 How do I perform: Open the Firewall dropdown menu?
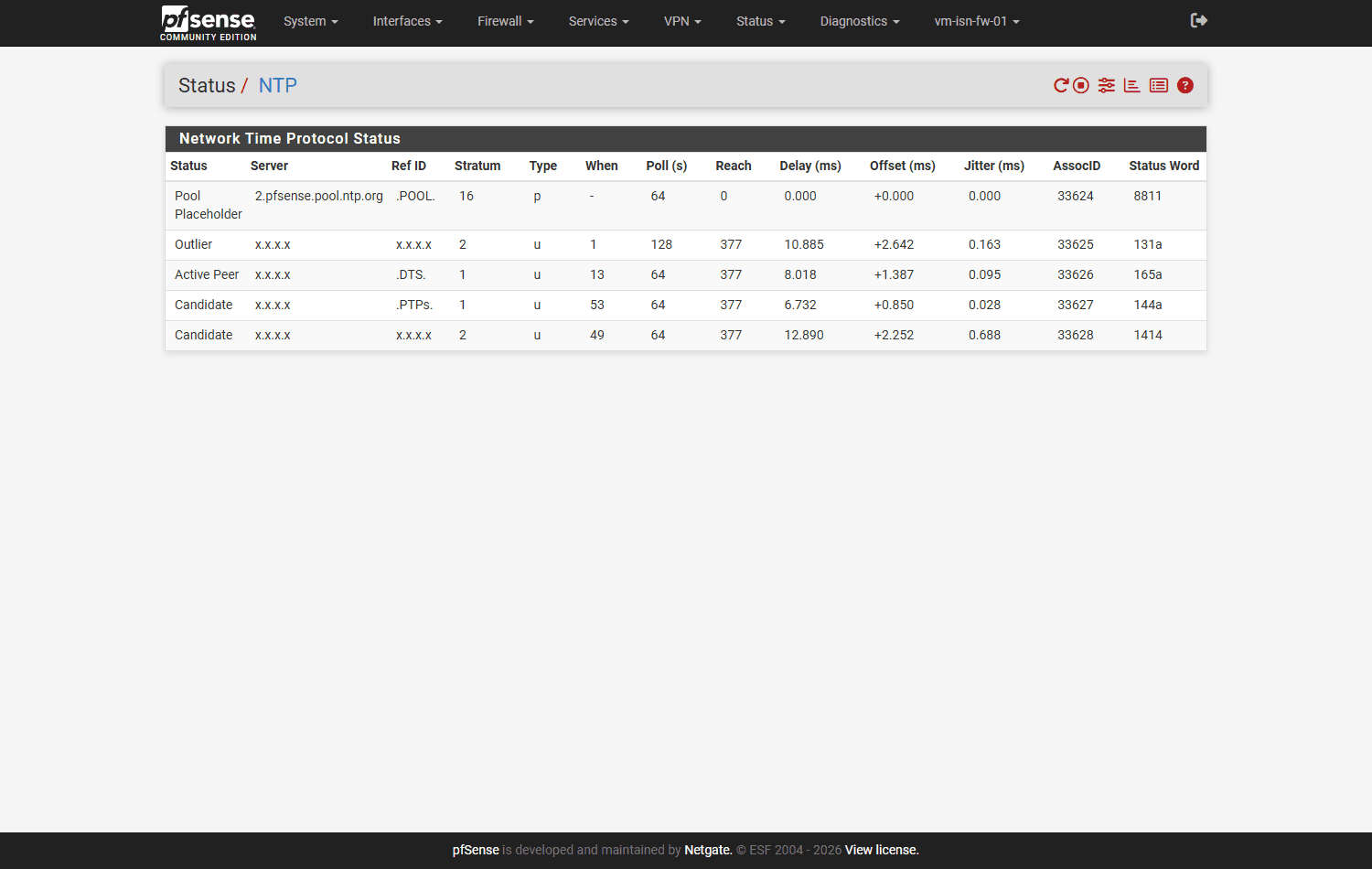click(506, 21)
